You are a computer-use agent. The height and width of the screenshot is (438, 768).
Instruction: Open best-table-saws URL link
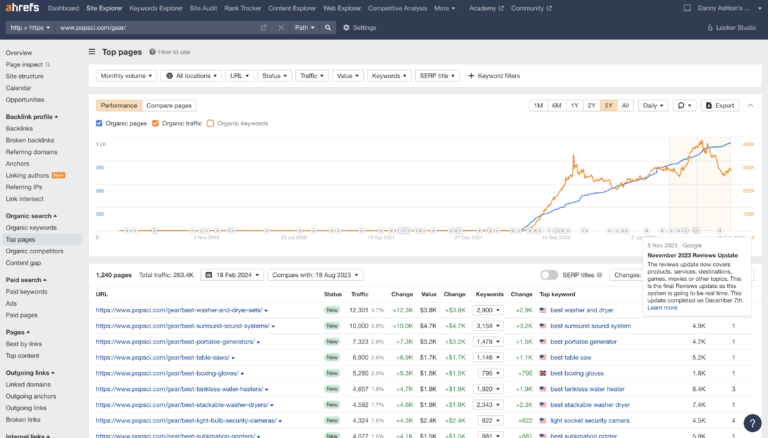(163, 358)
